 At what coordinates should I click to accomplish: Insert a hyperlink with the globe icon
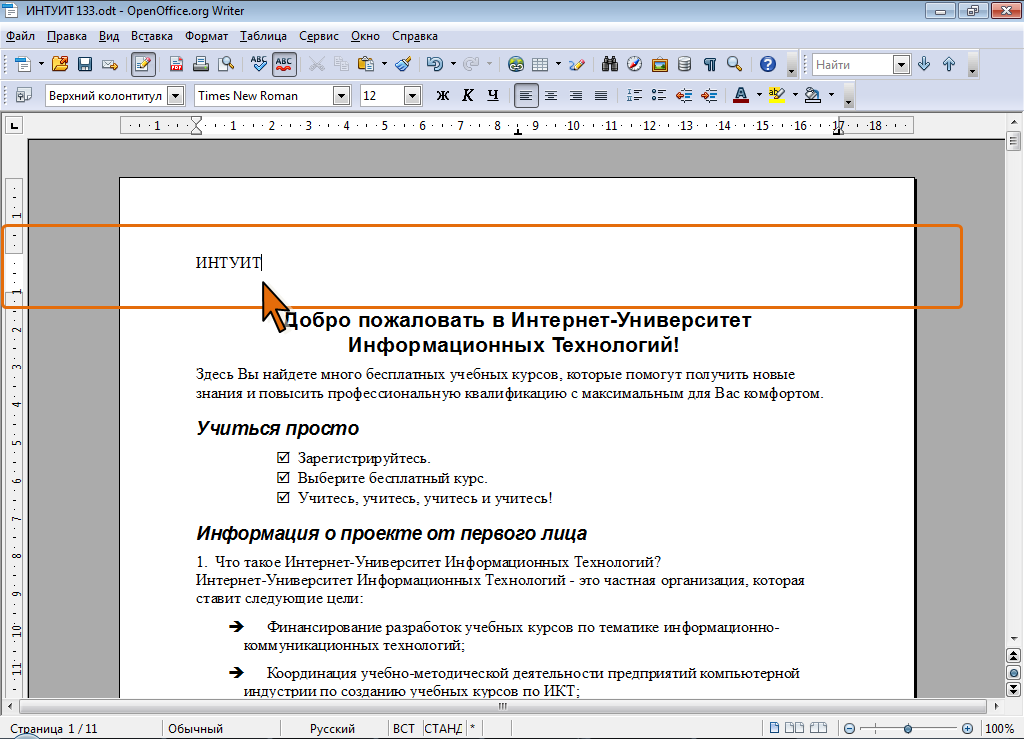(x=516, y=64)
